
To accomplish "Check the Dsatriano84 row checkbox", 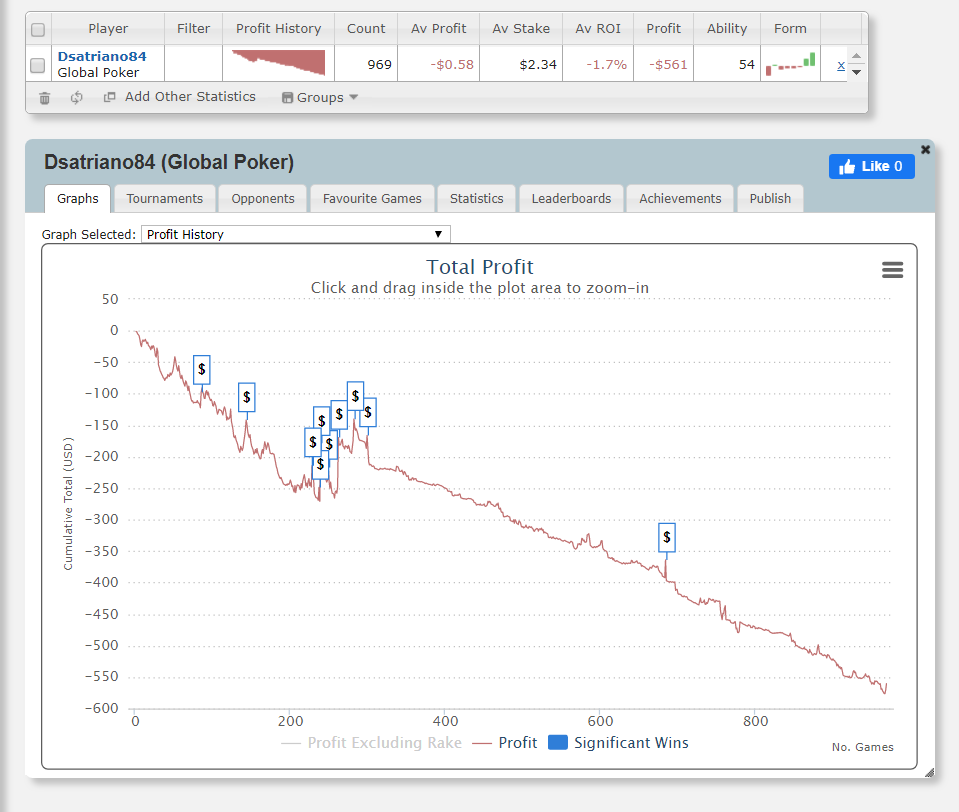I will 38,65.
